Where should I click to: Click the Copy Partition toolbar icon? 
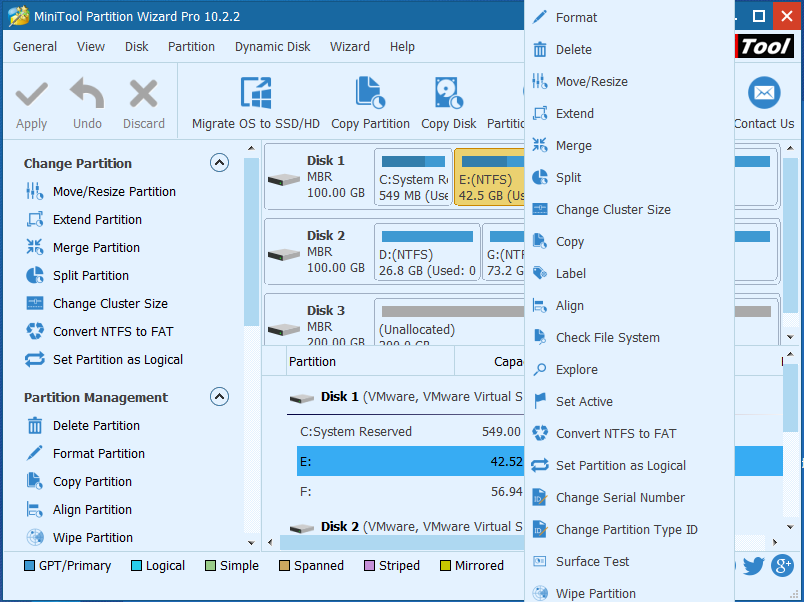point(370,93)
